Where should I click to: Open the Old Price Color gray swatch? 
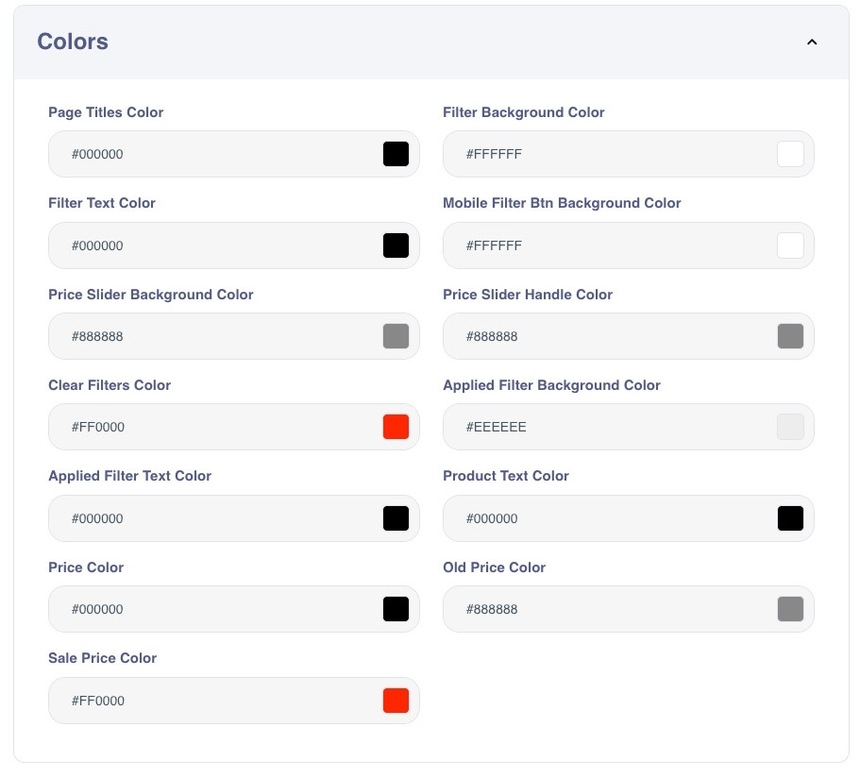click(x=790, y=609)
